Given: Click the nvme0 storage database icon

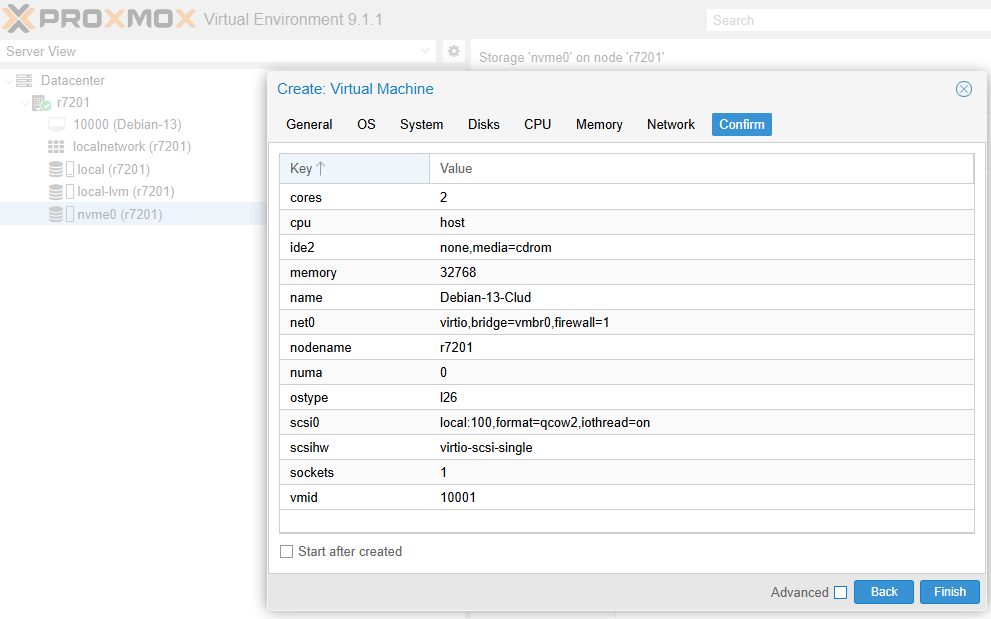Looking at the screenshot, I should (56, 214).
